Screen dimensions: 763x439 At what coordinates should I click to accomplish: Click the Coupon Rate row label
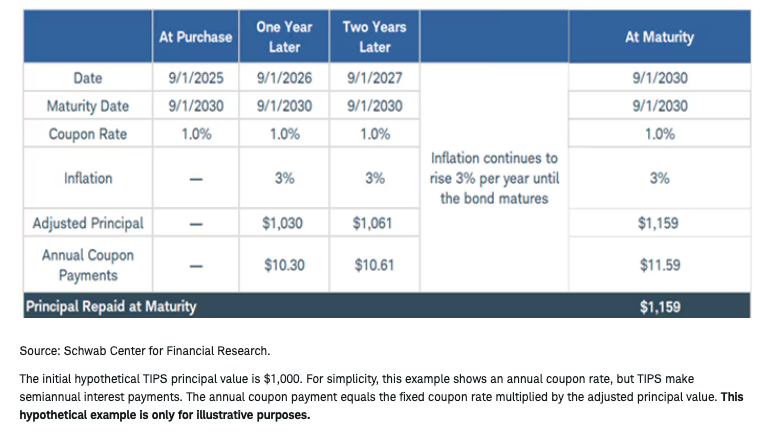click(x=88, y=134)
